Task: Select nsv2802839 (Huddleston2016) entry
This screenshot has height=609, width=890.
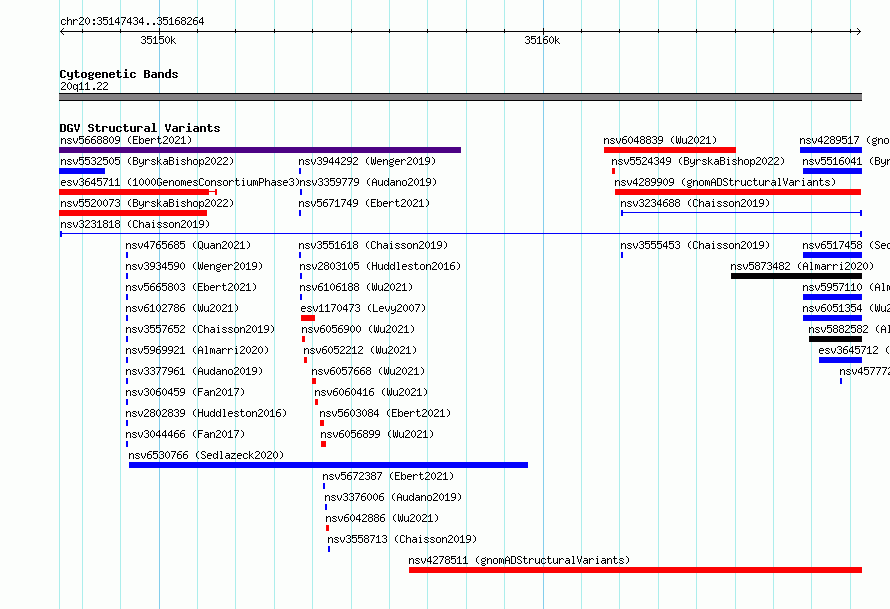Action: [206, 413]
